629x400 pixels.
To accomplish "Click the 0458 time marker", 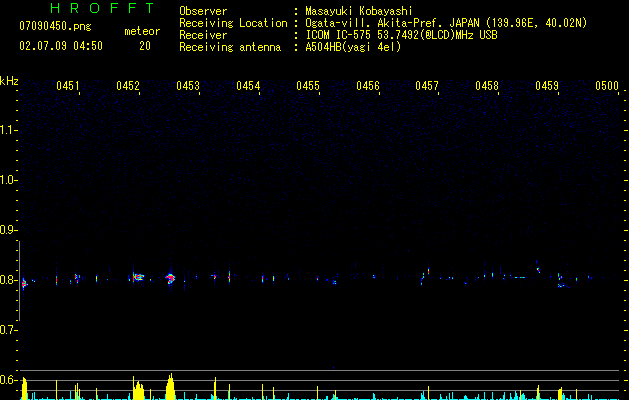I will coord(487,86).
